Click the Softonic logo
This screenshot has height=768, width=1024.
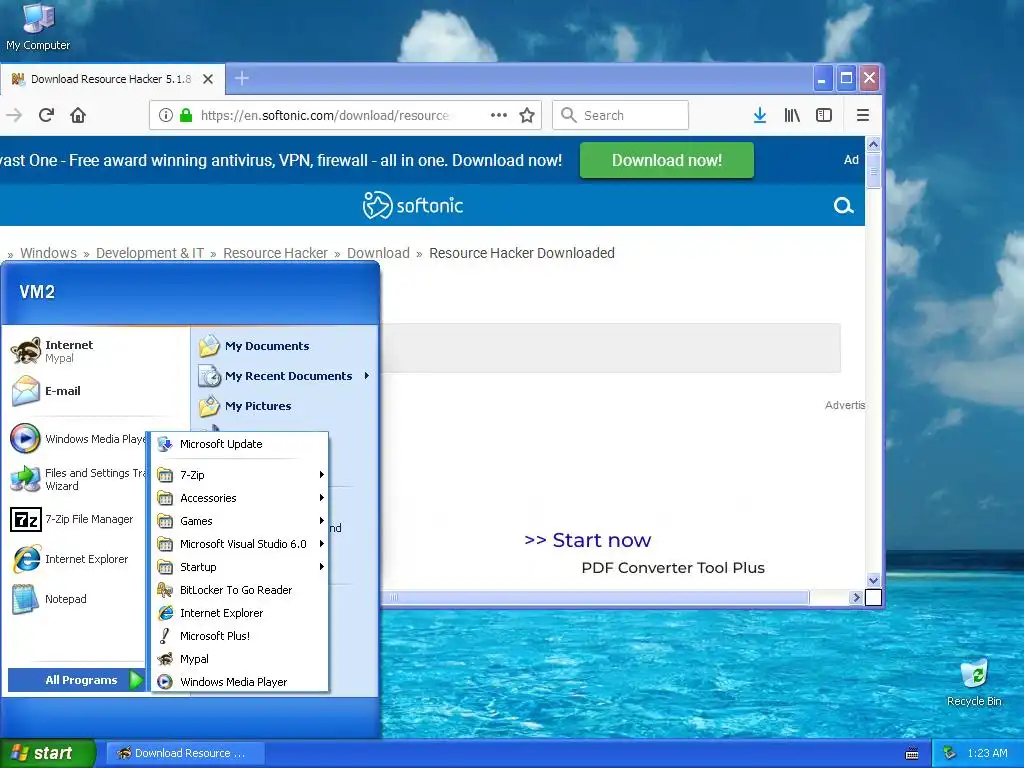coord(413,205)
